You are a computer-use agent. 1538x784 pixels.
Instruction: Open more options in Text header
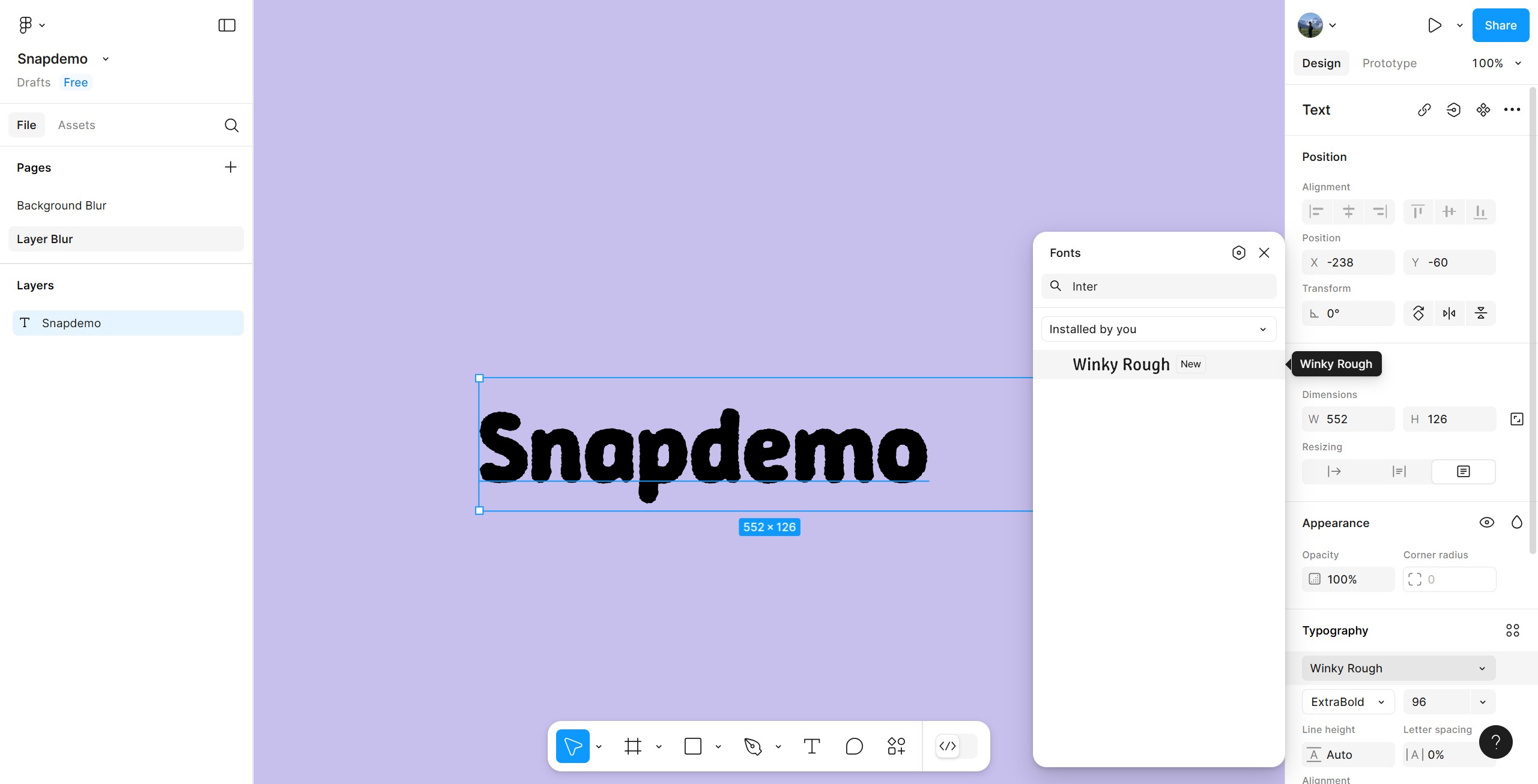click(1512, 110)
